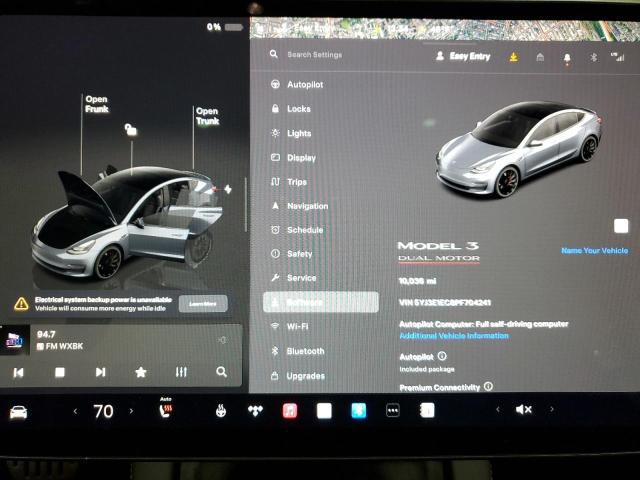Tap the 0% battery indicator

[x=224, y=27]
